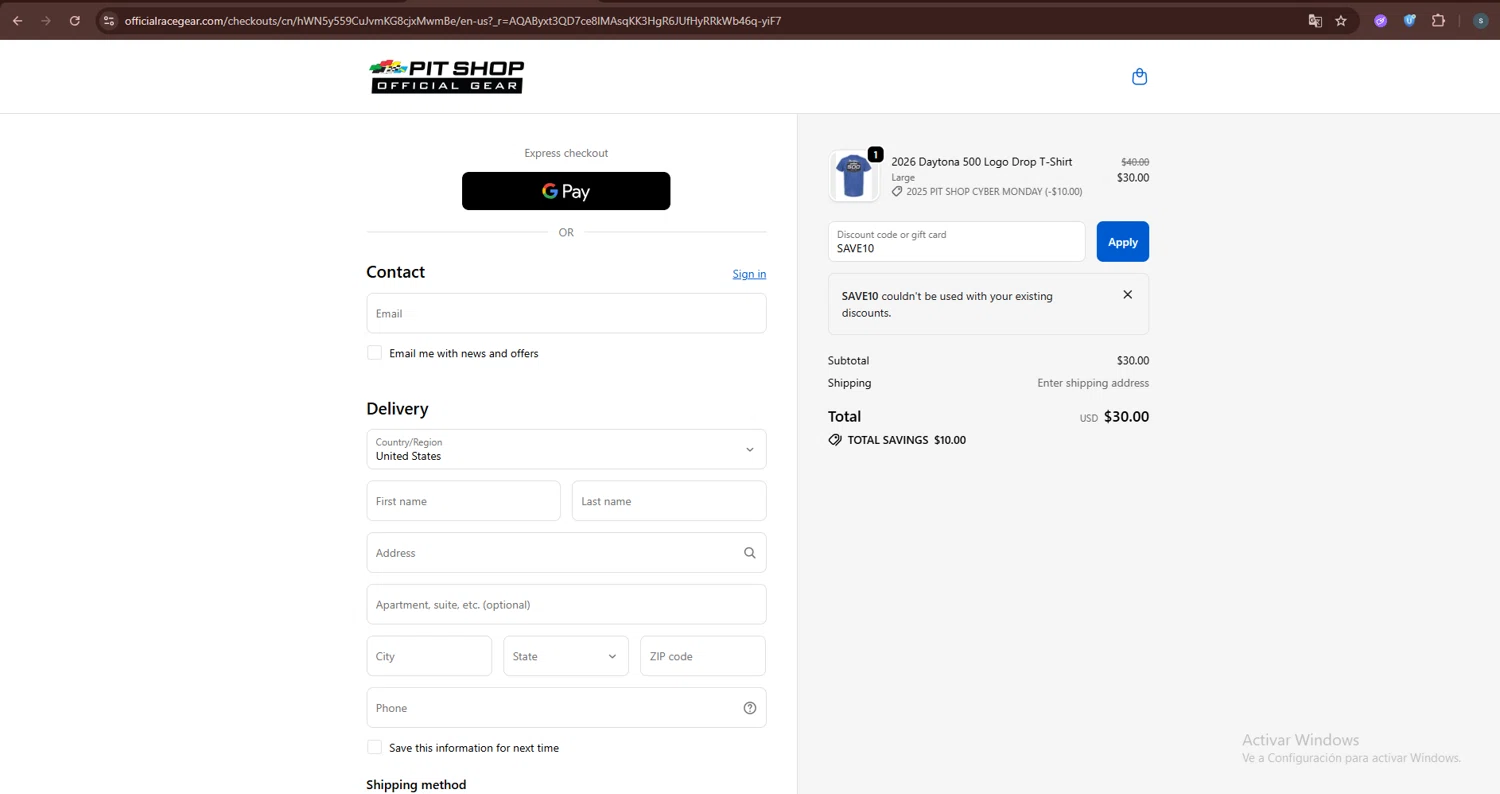Click the Cyber Monday discount tag icon
This screenshot has width=1500, height=794.
pos(897,191)
